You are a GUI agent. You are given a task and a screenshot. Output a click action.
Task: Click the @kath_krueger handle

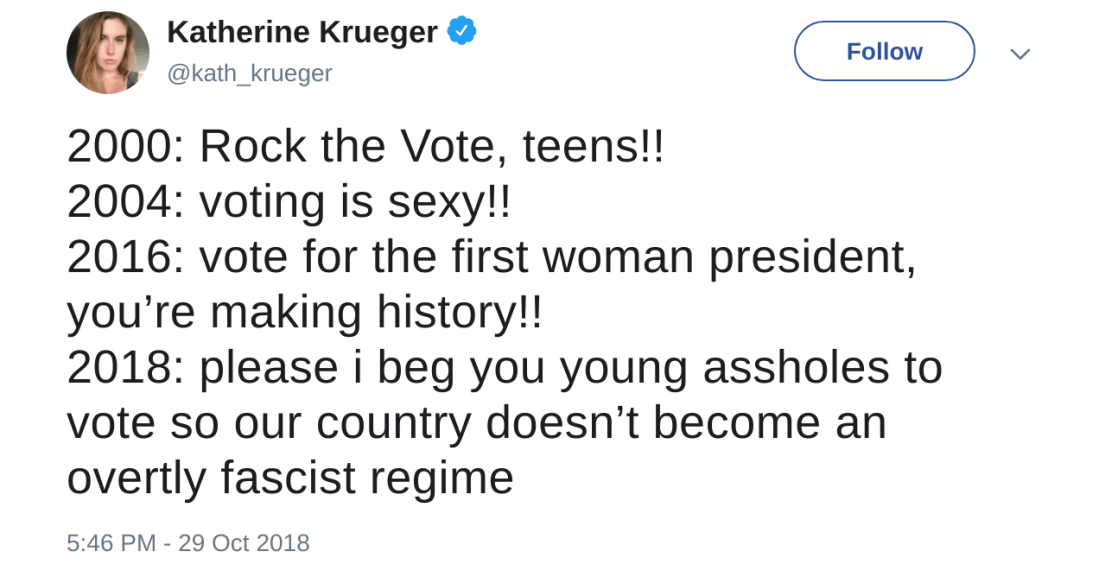[249, 74]
